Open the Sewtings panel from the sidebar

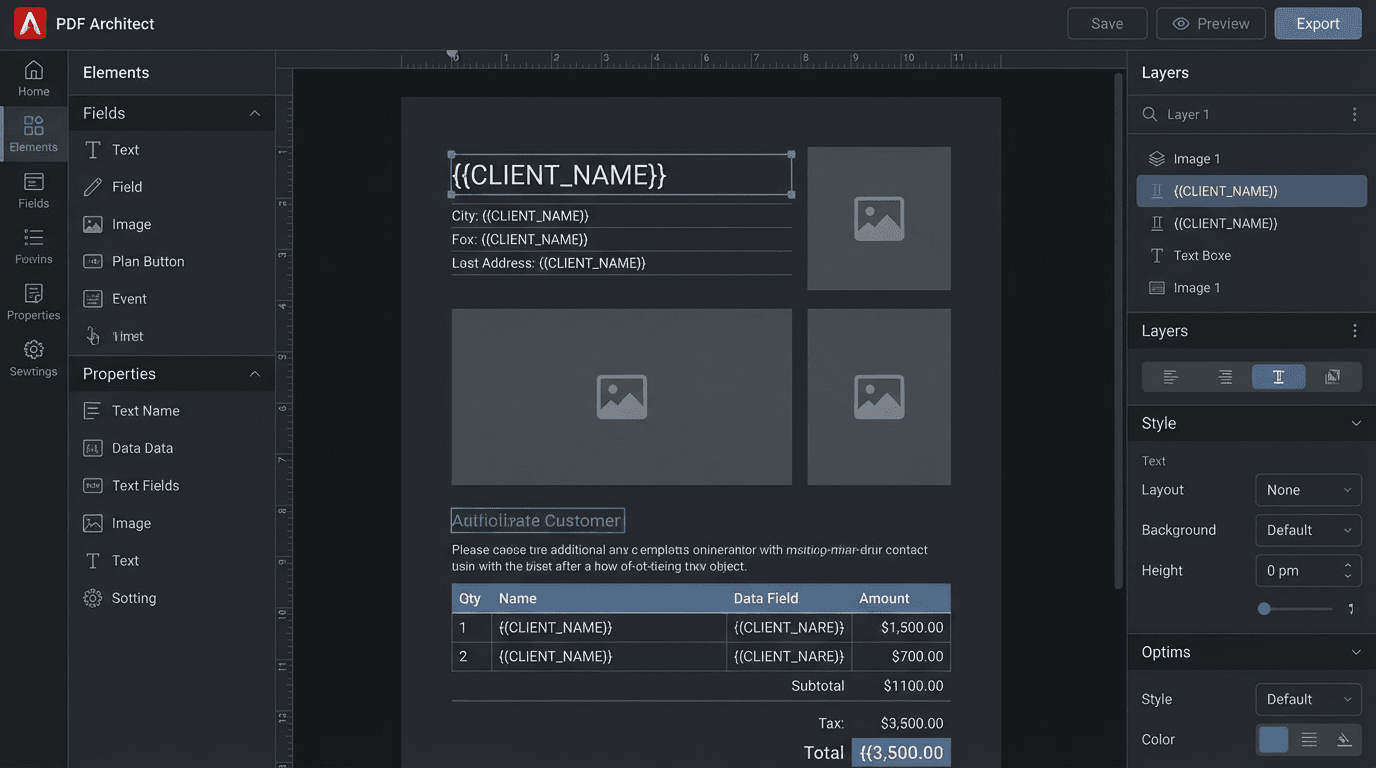tap(33, 358)
